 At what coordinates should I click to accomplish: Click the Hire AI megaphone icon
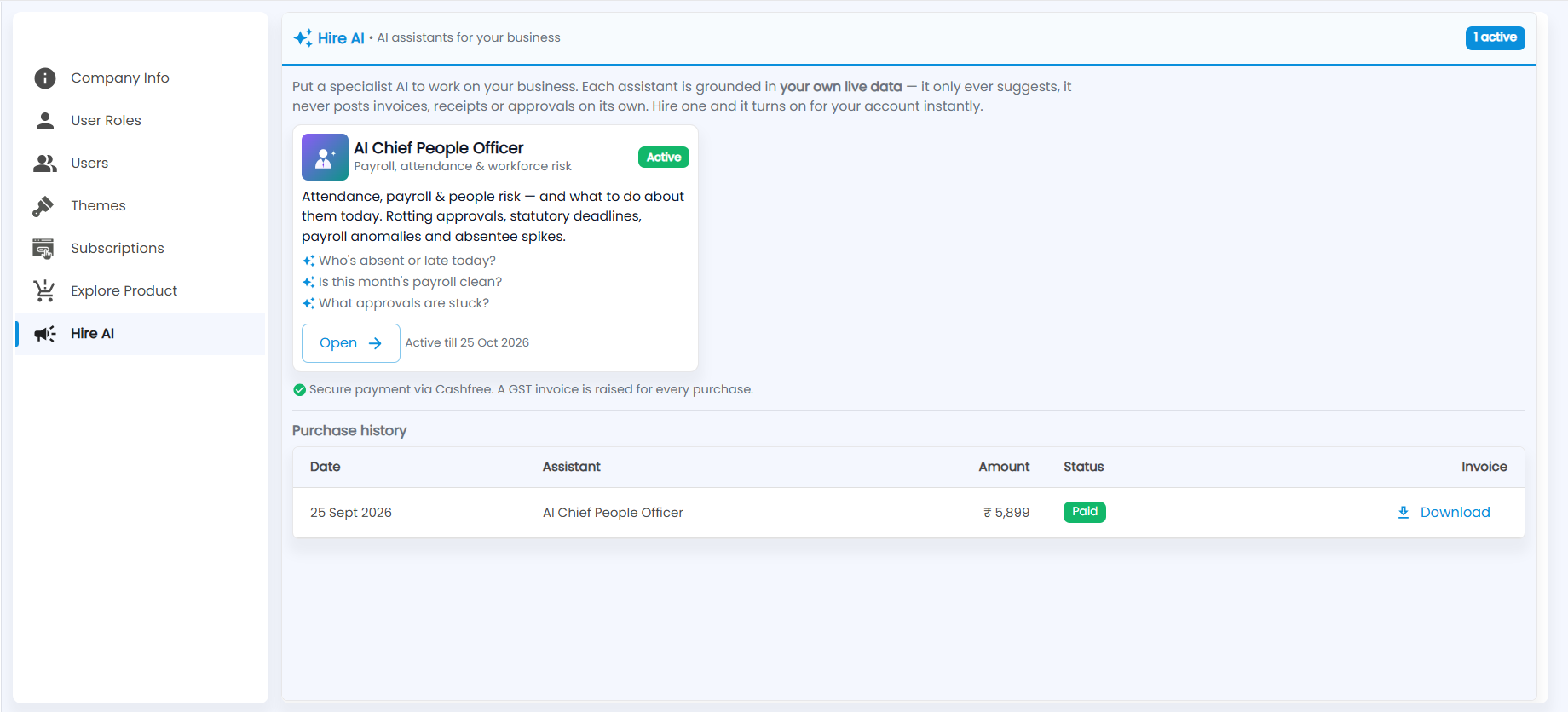coord(44,334)
